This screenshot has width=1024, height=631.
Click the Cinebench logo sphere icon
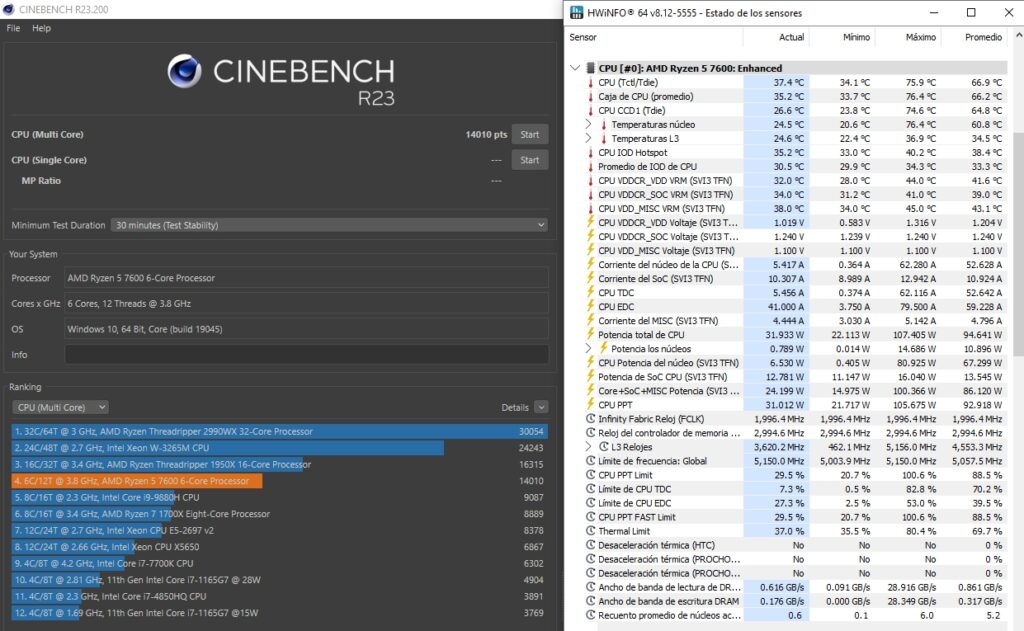[184, 71]
